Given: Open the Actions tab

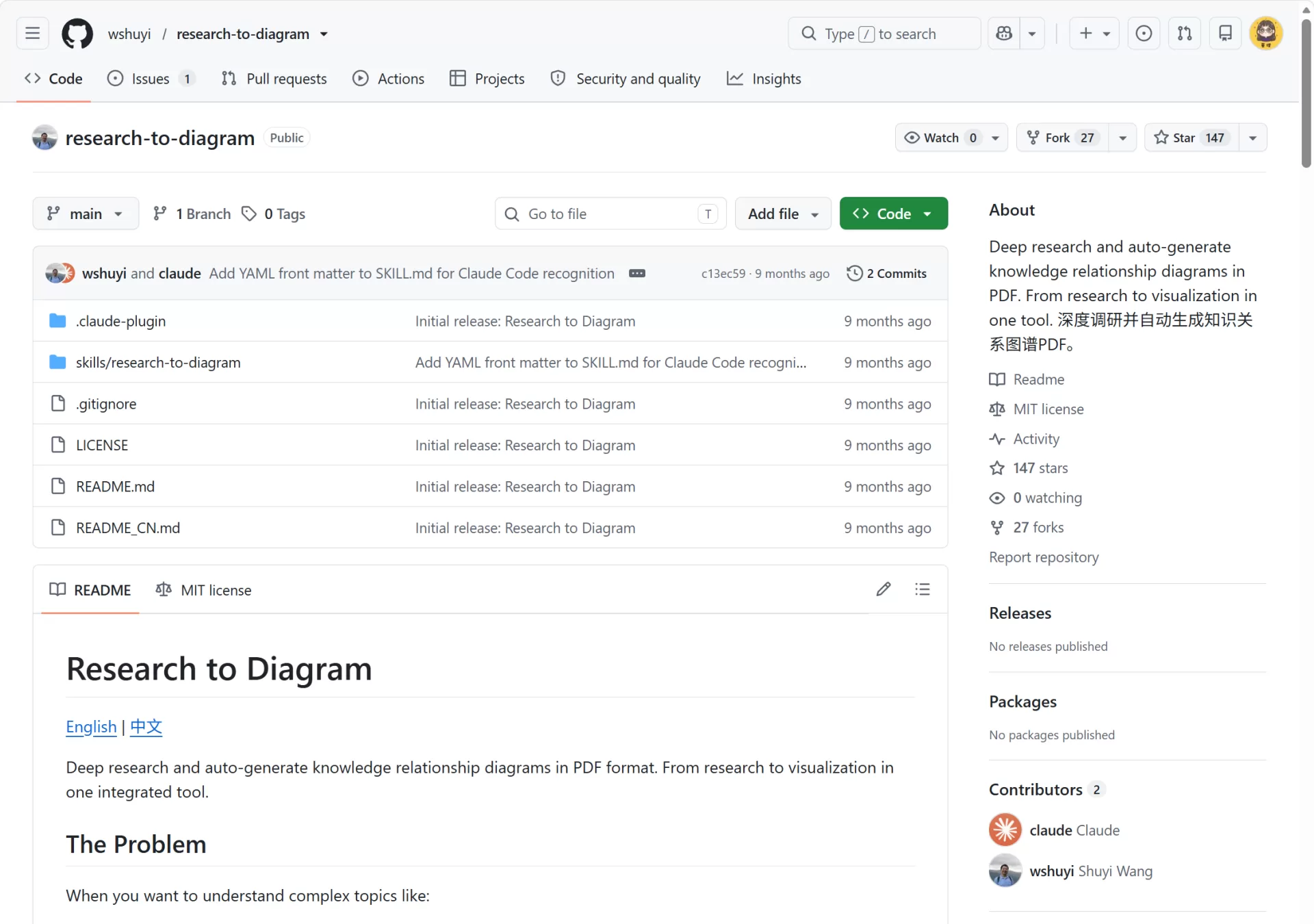Looking at the screenshot, I should (388, 79).
